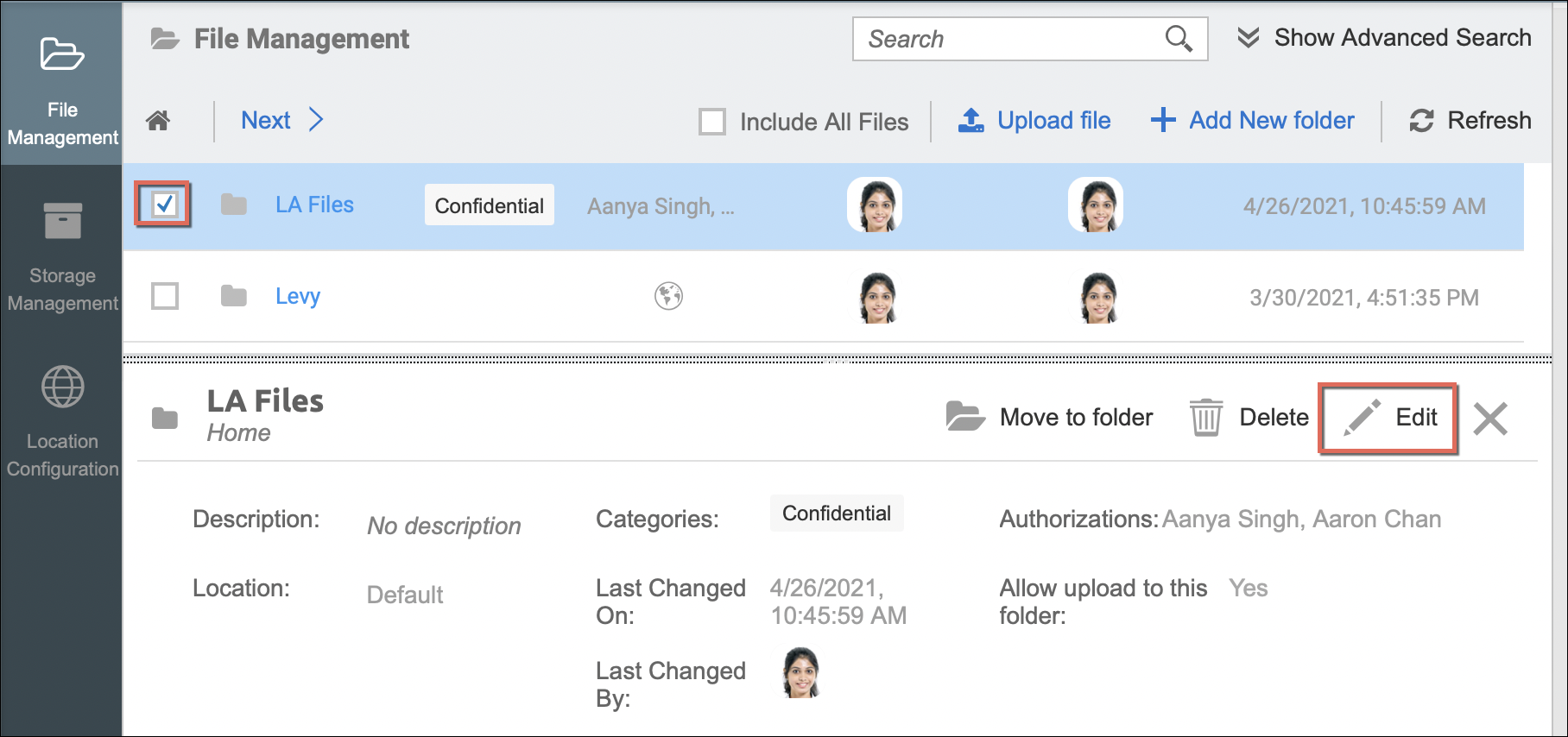Click the Next chevron arrow
Image resolution: width=1568 pixels, height=737 pixels.
316,120
